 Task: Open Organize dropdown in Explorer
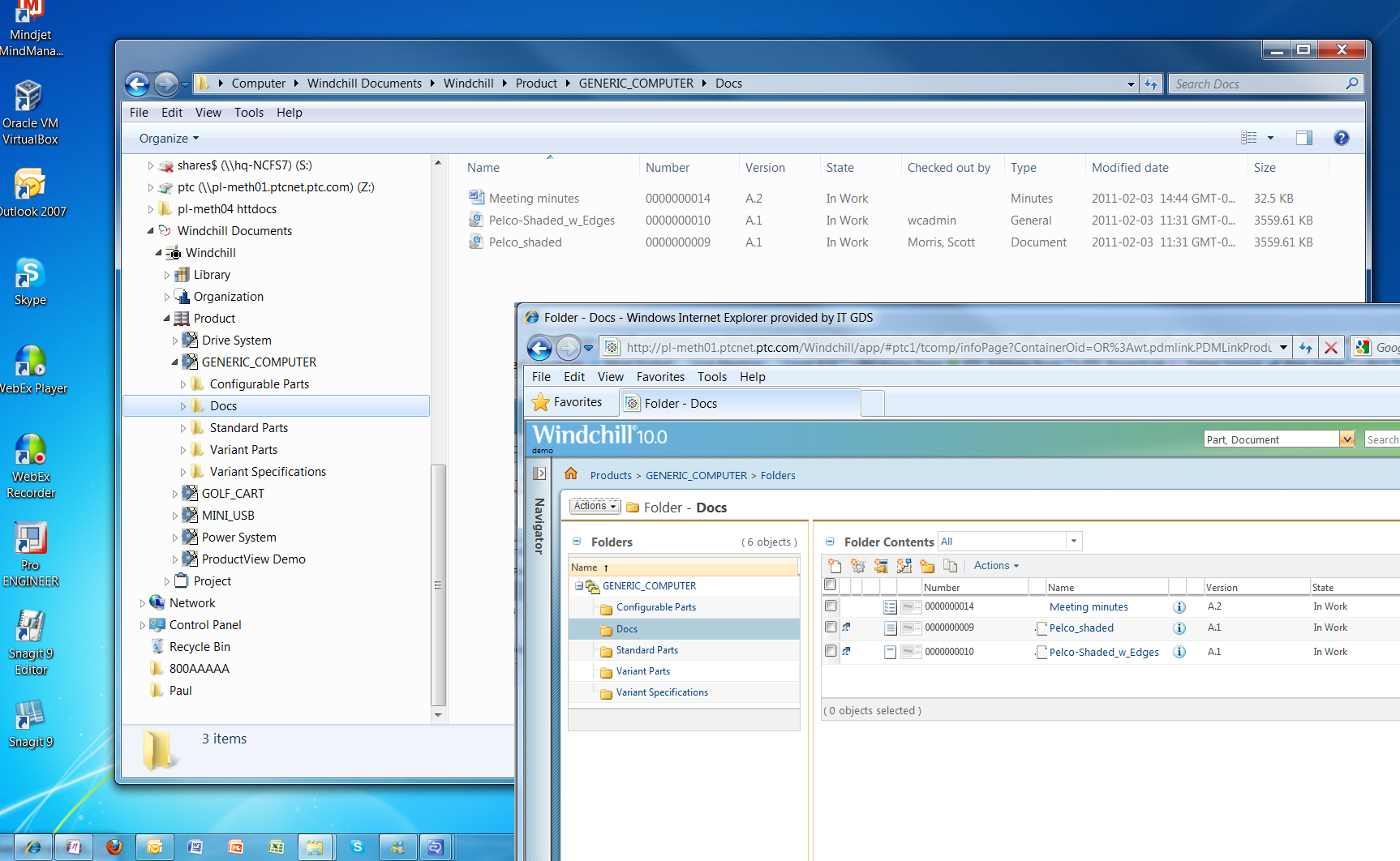169,139
